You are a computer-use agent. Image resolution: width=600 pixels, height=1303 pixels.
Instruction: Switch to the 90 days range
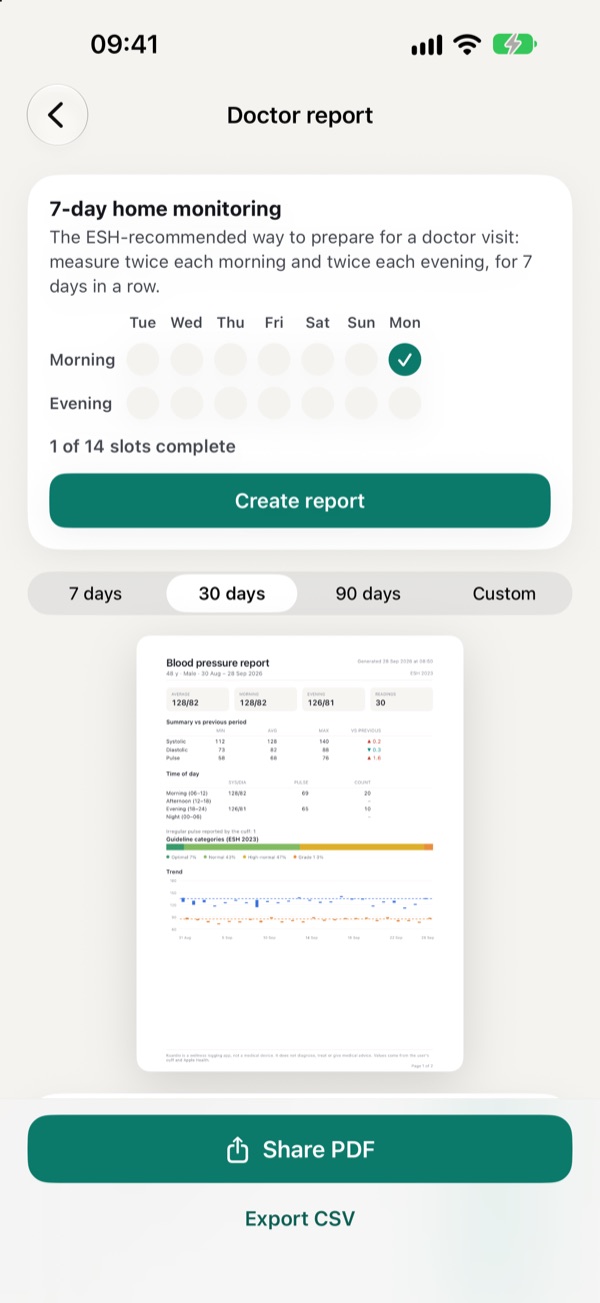368,593
